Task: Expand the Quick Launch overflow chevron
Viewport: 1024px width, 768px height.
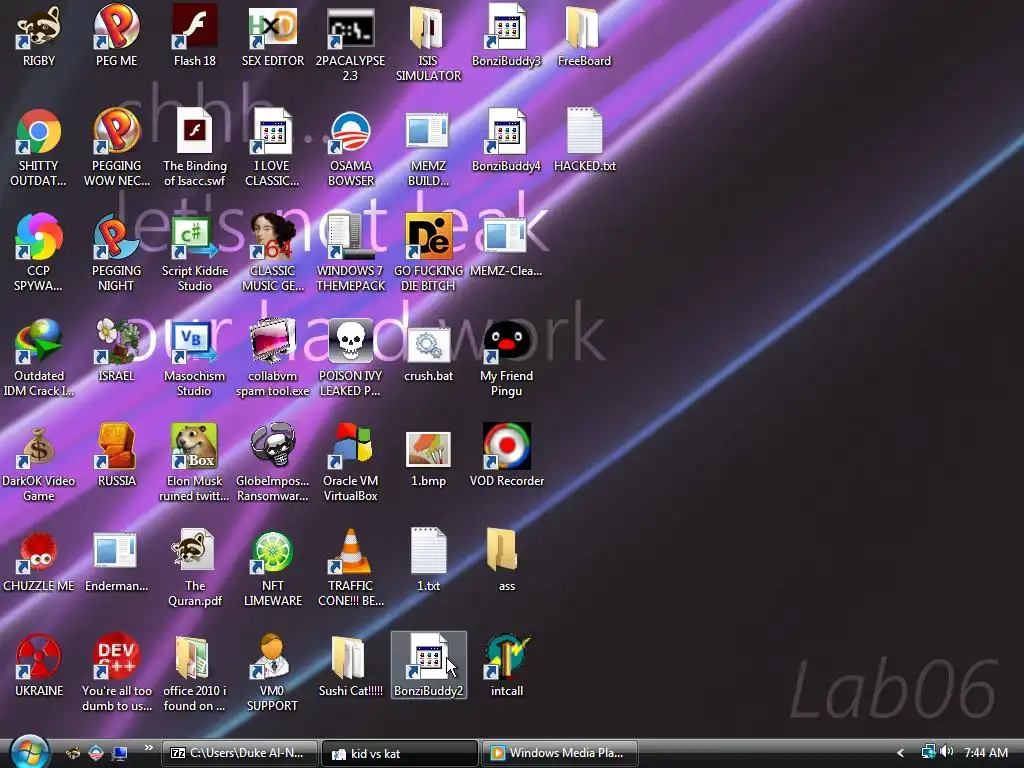Action: point(149,748)
